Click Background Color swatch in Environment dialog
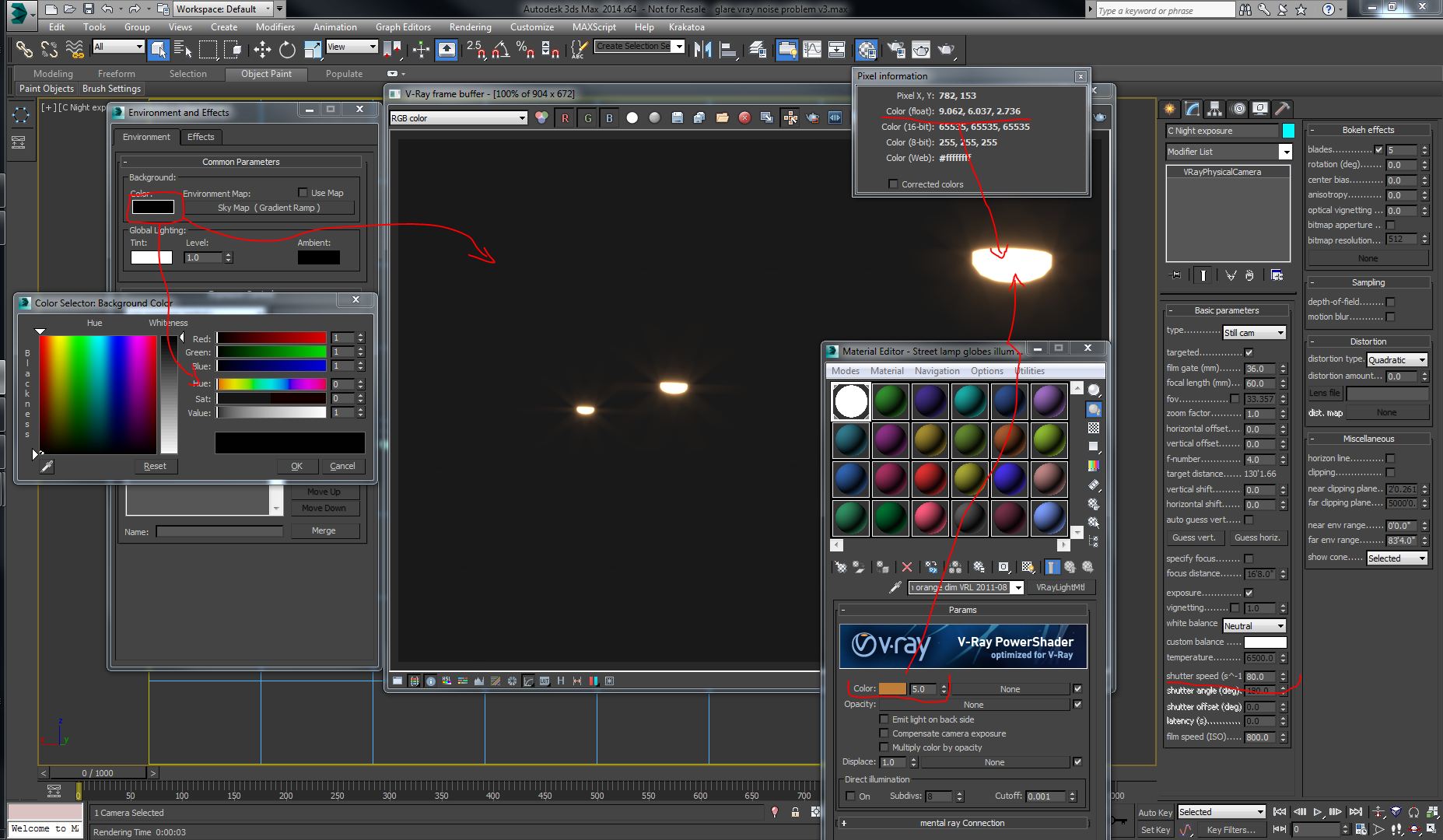Image resolution: width=1443 pixels, height=840 pixels. [152, 207]
